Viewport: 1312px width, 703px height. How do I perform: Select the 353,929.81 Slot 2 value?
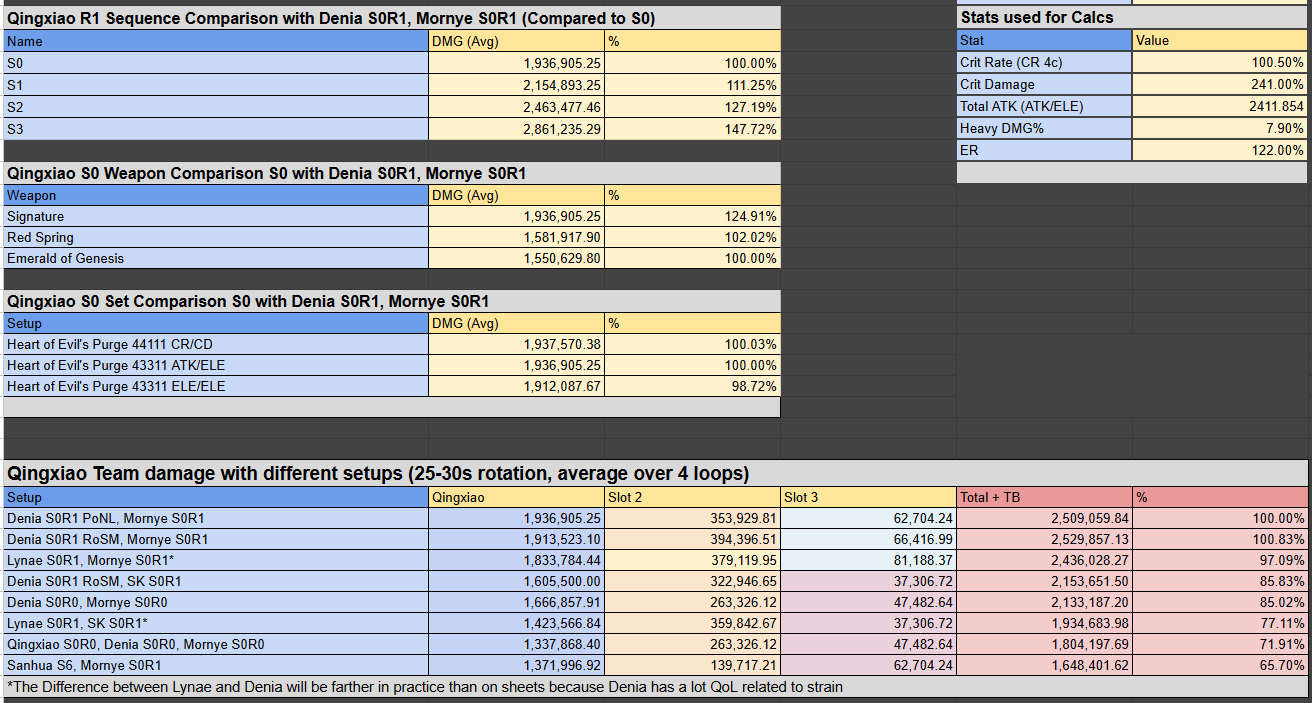[693, 518]
